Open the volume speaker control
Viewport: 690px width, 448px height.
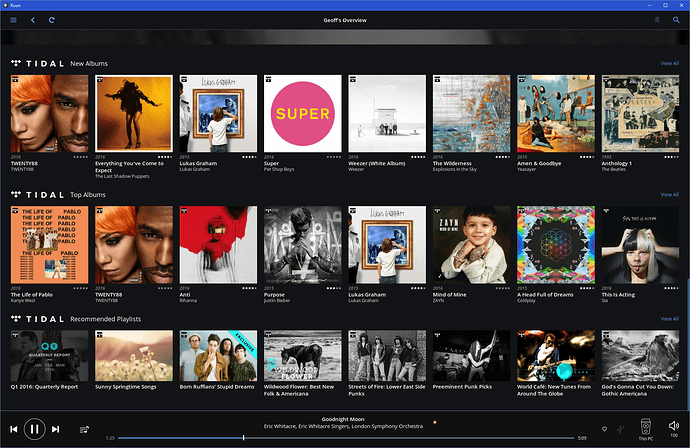674,426
